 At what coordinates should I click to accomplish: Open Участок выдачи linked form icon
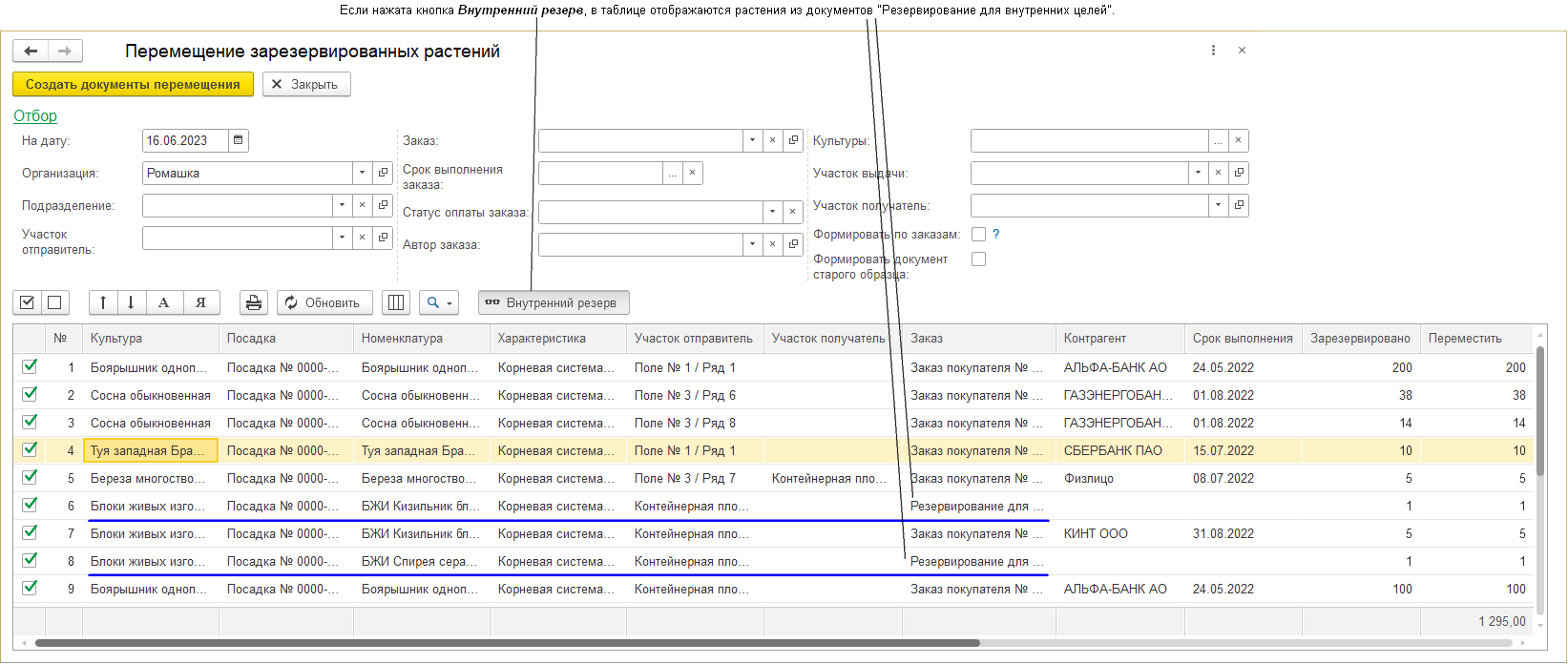(x=1239, y=173)
